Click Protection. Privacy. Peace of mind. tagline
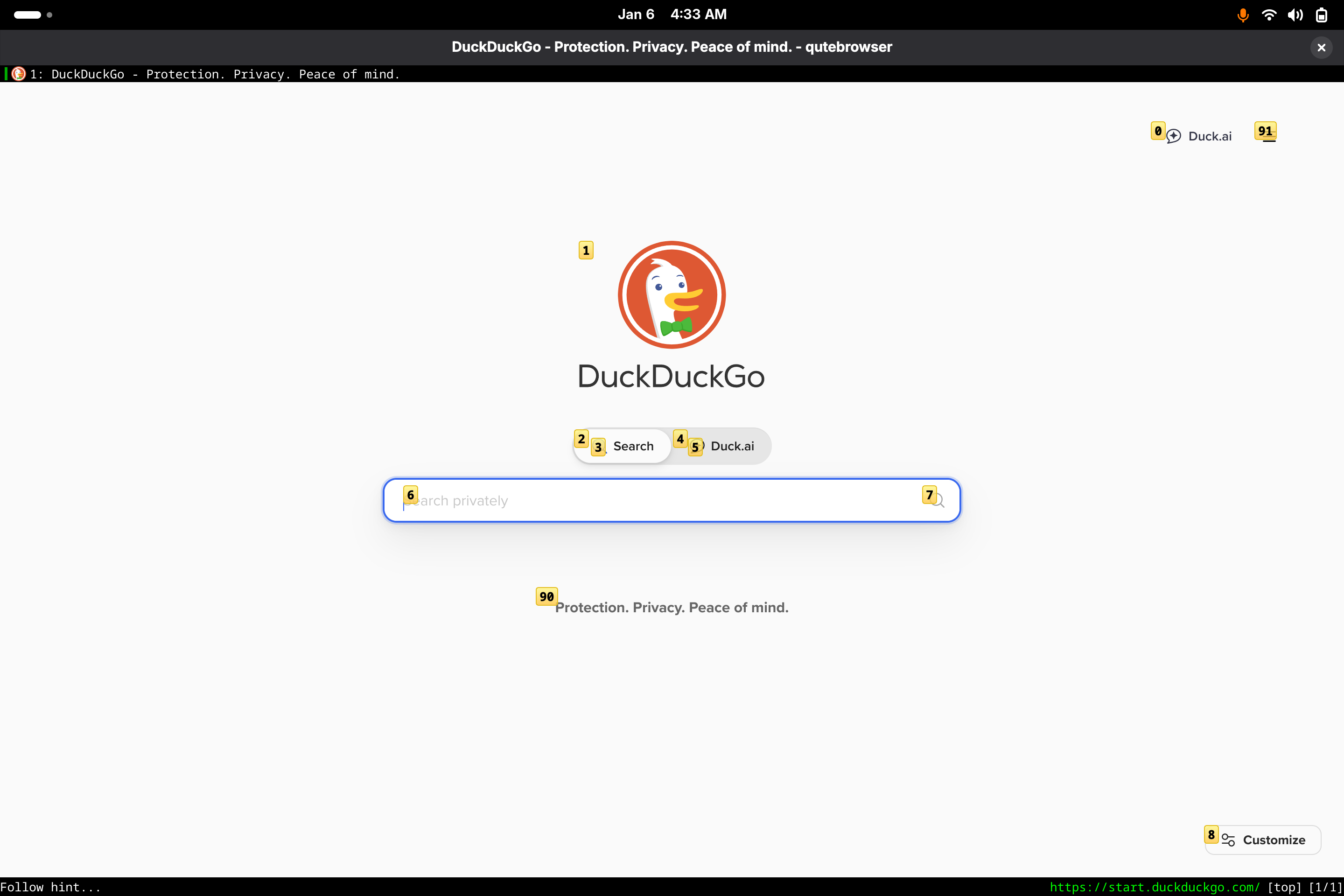1344x896 pixels. click(672, 608)
